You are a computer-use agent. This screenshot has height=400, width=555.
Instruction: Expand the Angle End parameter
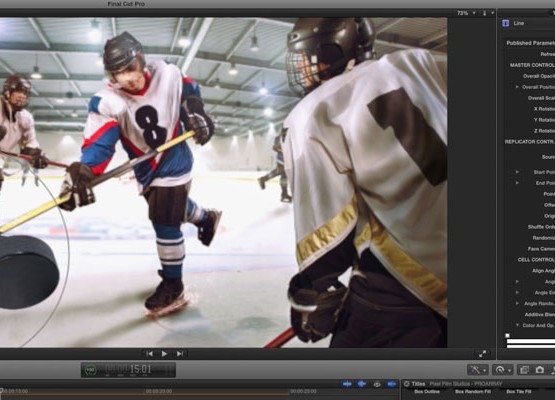pyautogui.click(x=517, y=292)
